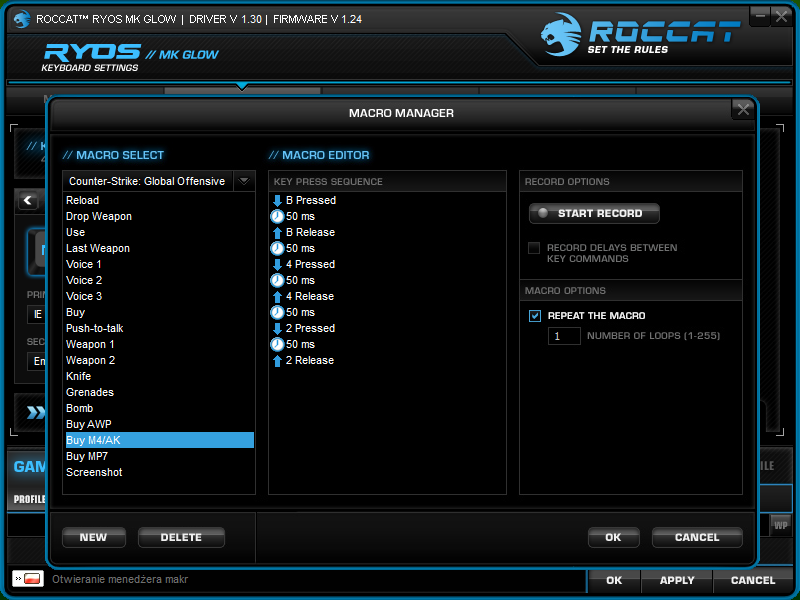Select the Voice 1 macro
The height and width of the screenshot is (600, 800).
[159, 264]
